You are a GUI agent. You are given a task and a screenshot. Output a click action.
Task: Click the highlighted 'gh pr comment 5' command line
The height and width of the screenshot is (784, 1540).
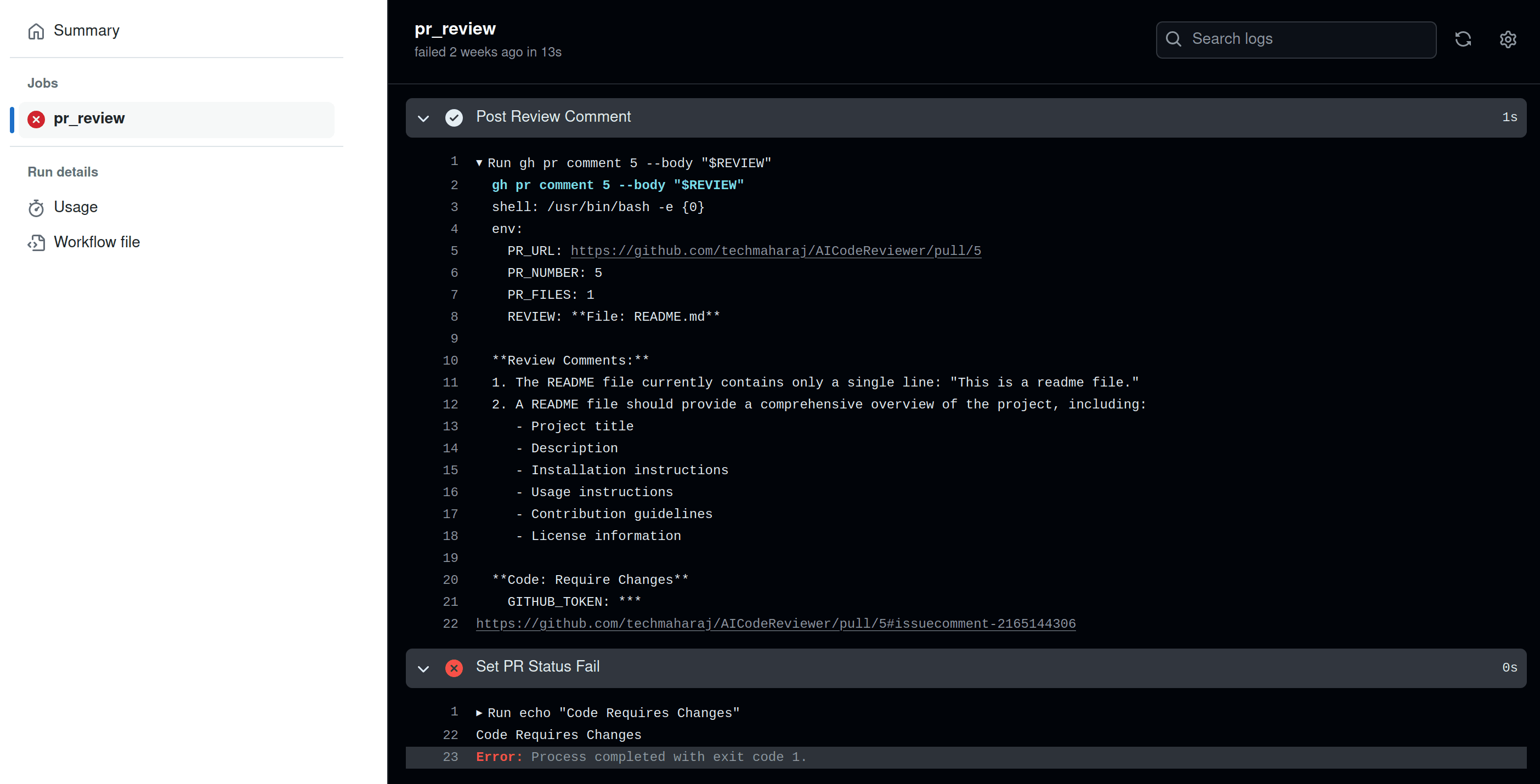618,185
